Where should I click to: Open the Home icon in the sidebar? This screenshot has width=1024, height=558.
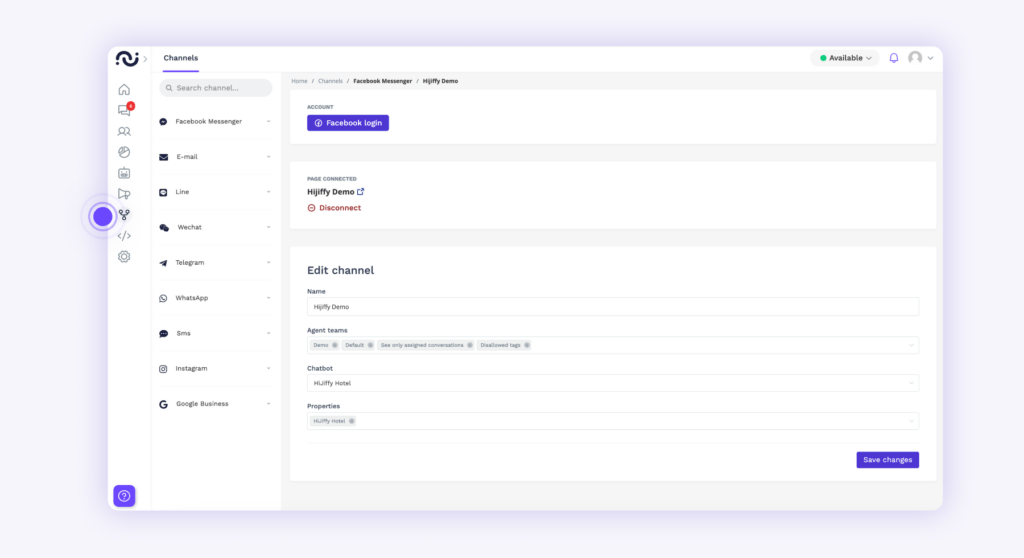124,89
